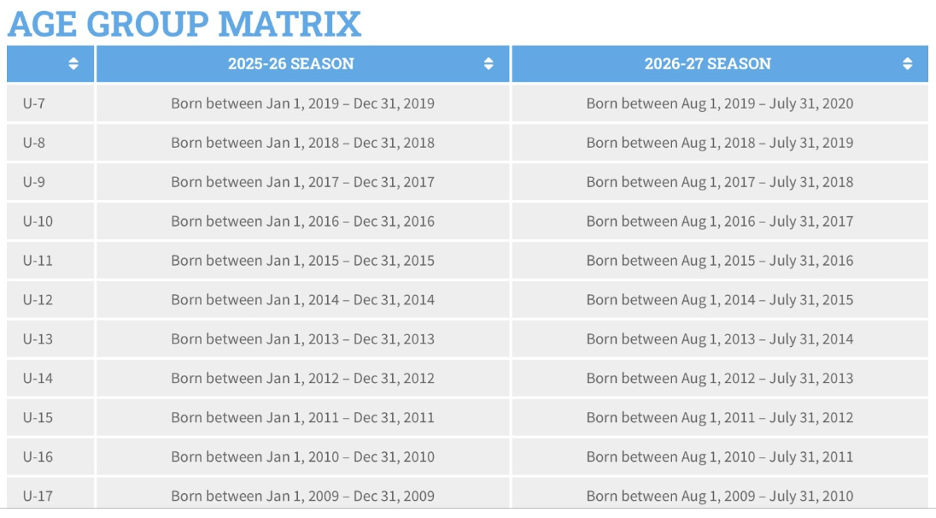The image size is (936, 518).
Task: Select the cell 'Aug 1, 2014 – July 31, 2015'
Action: point(719,299)
